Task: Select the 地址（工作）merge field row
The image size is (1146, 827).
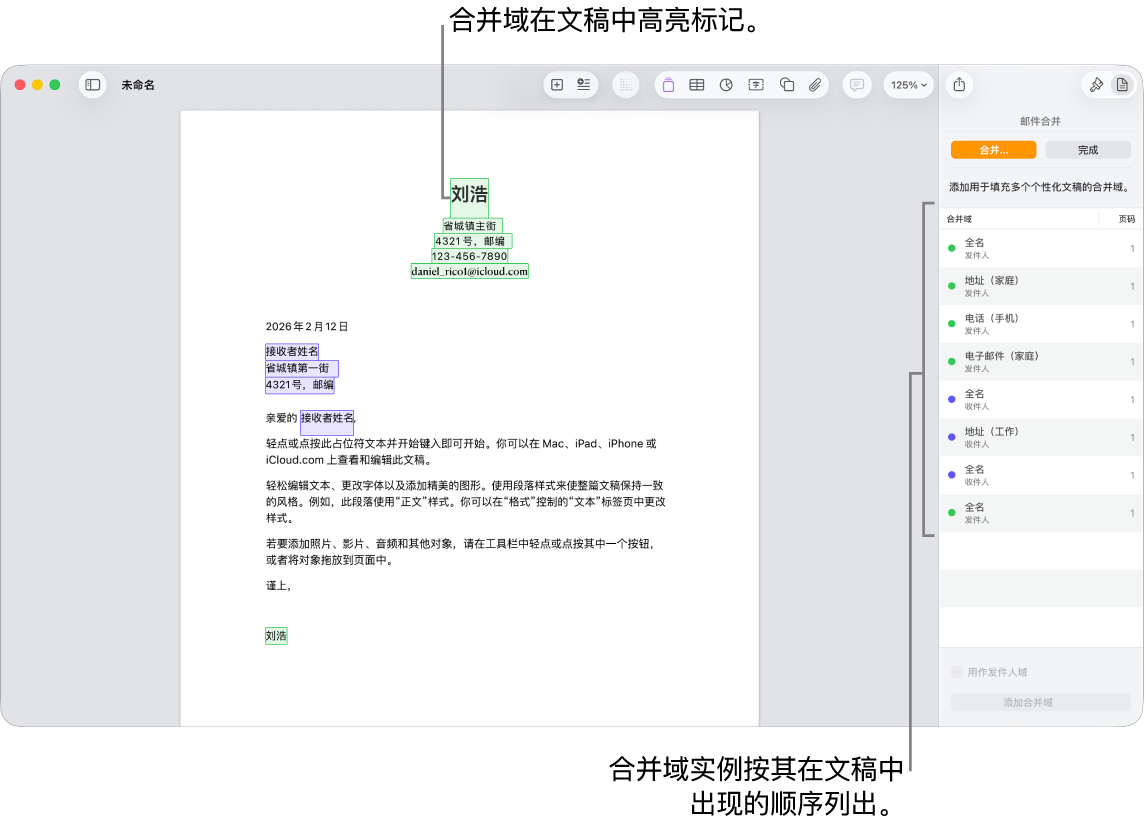Action: click(1041, 438)
